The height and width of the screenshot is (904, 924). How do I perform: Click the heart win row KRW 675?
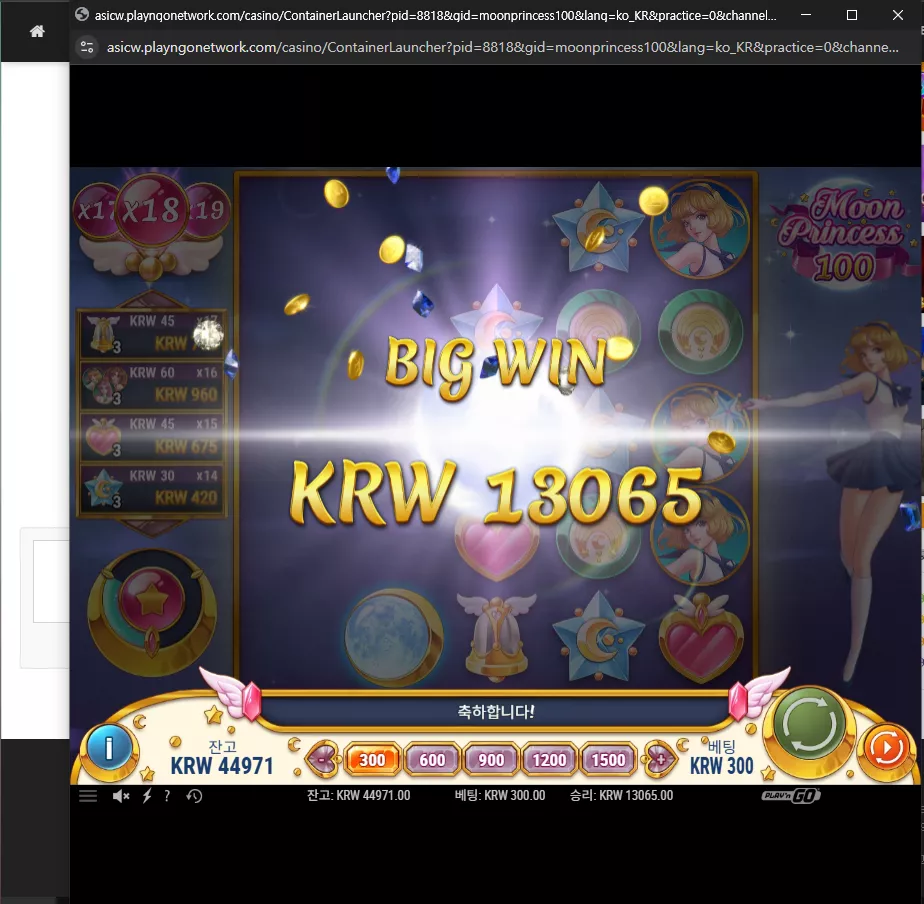pyautogui.click(x=152, y=436)
